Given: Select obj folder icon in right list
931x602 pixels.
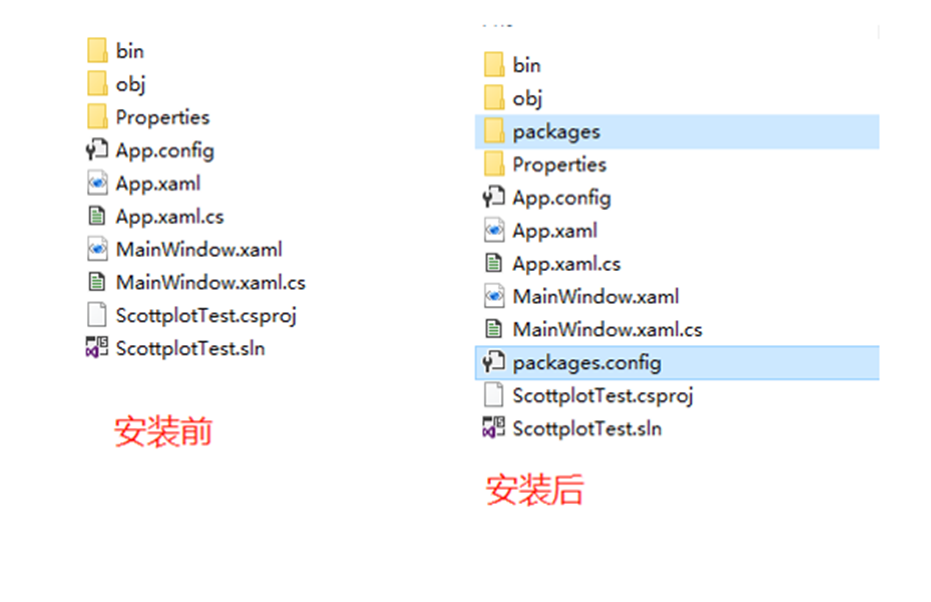Looking at the screenshot, I should coord(494,97).
